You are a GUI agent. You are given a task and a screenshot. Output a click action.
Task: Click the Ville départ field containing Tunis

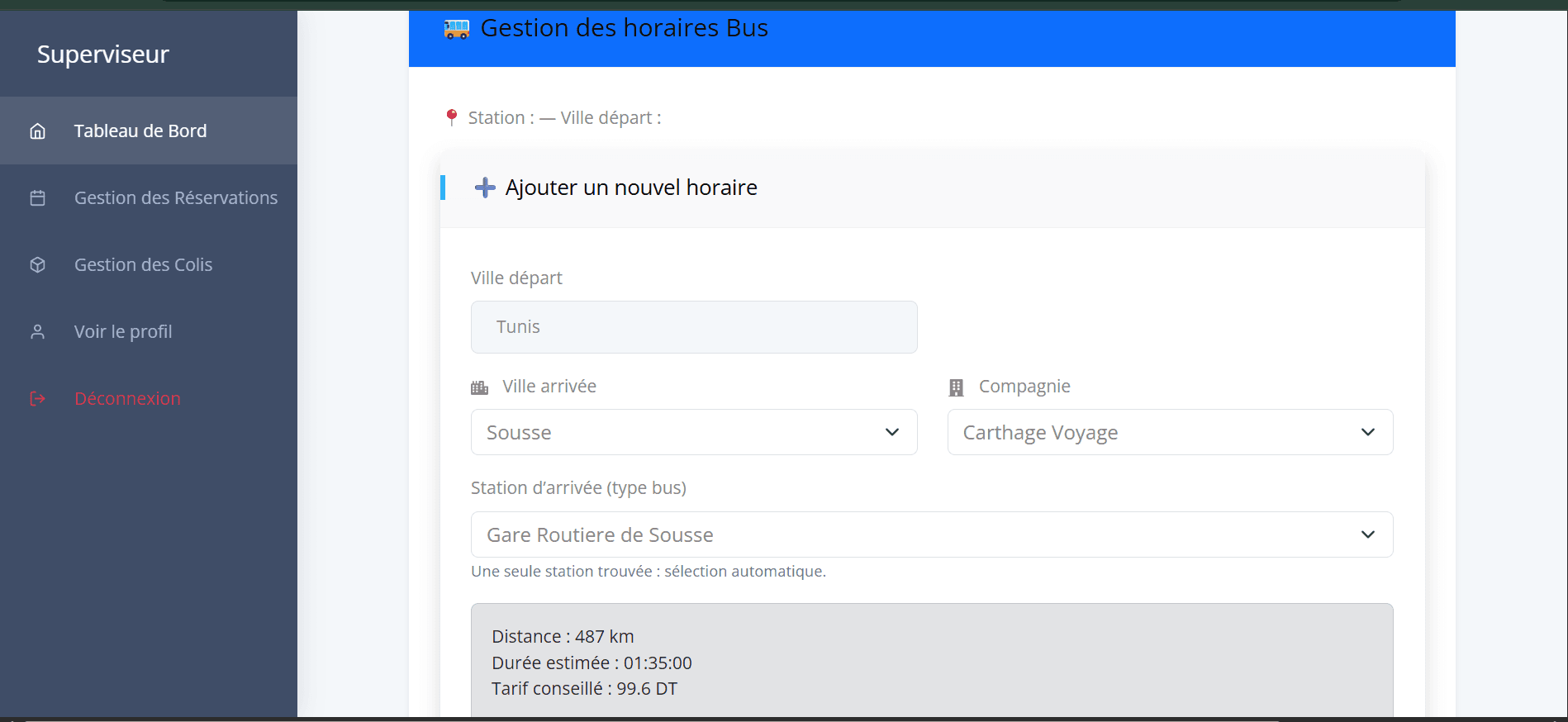(694, 327)
